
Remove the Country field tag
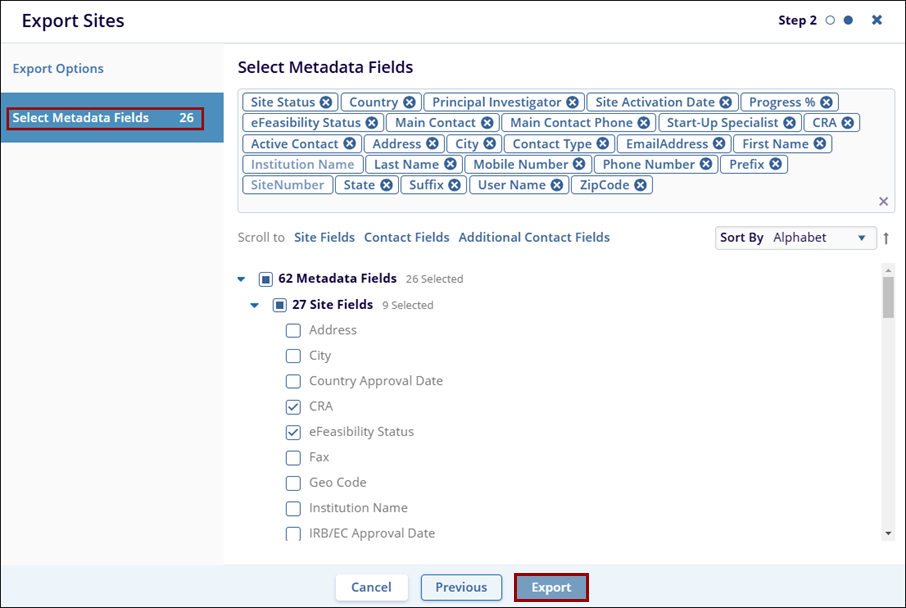pos(408,102)
